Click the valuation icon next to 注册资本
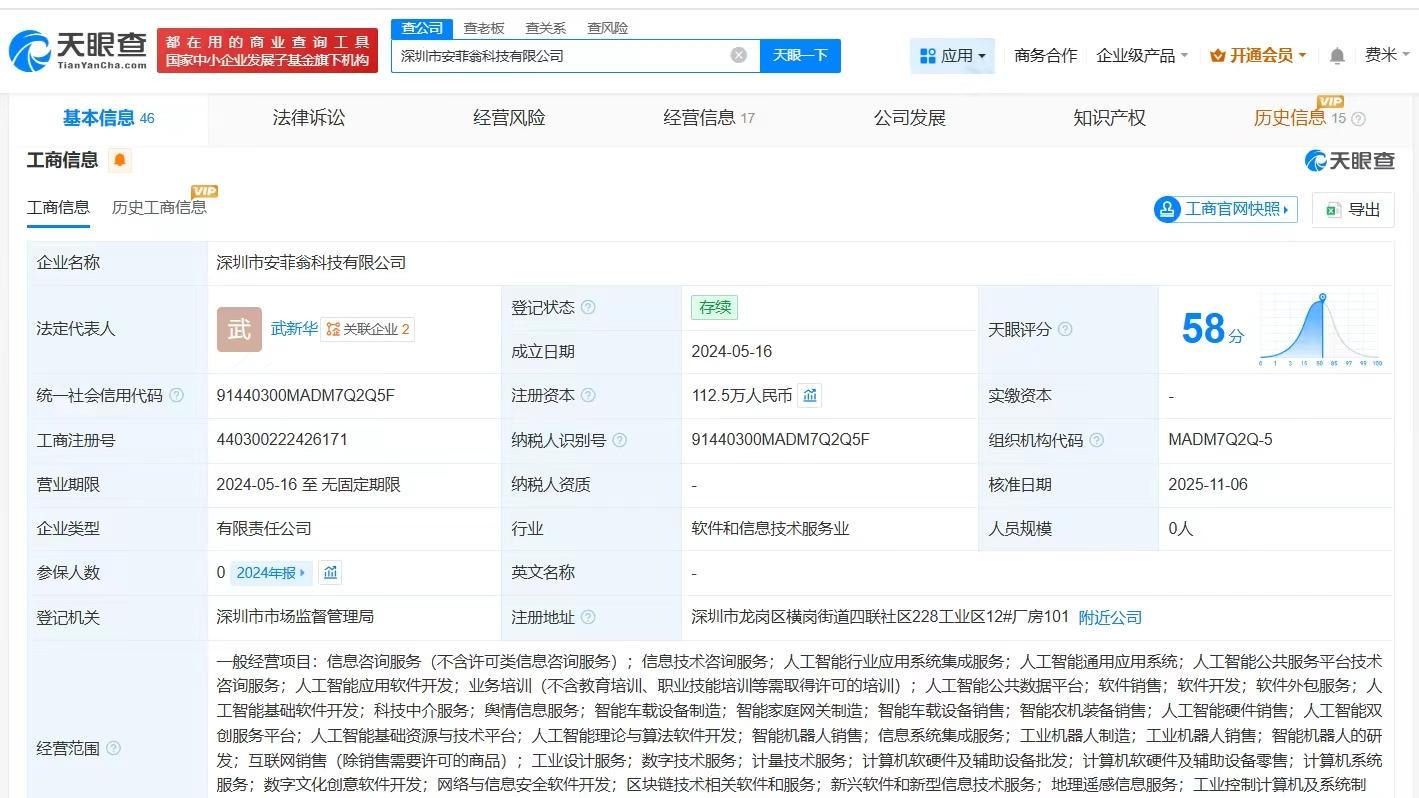 pyautogui.click(x=809, y=395)
